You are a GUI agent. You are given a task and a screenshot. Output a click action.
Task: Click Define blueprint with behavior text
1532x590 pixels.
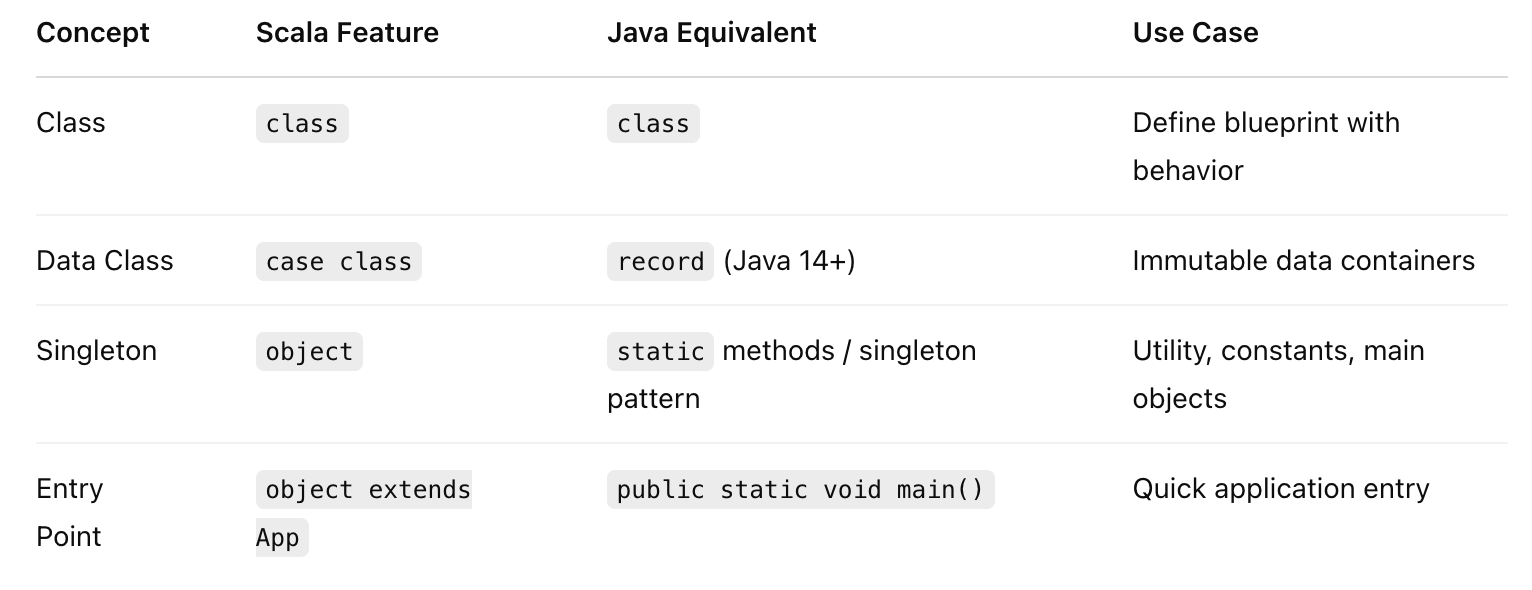1266,147
